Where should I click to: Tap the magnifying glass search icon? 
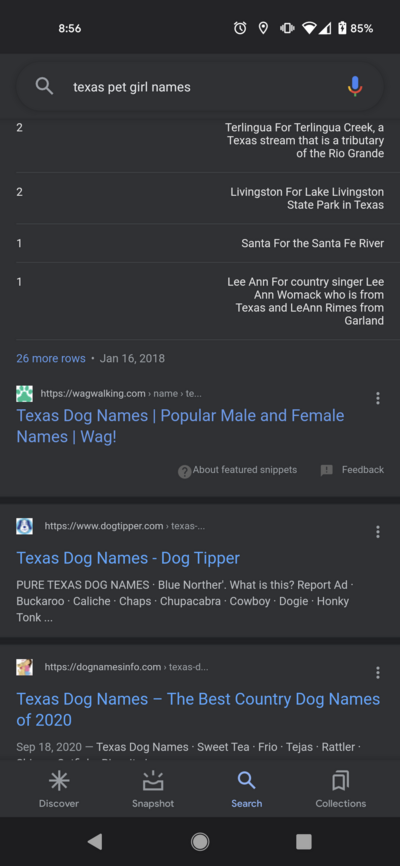[44, 87]
